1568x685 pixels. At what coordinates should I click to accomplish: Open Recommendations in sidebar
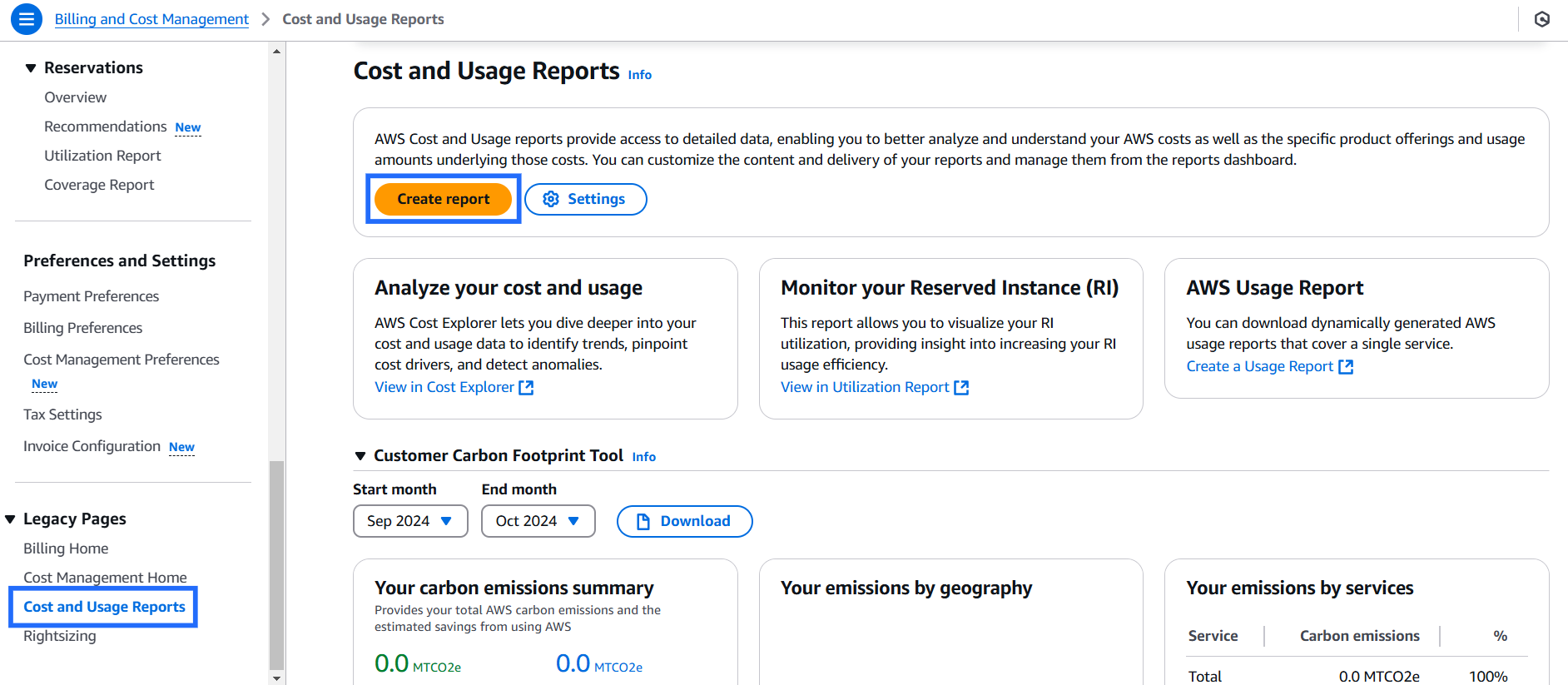106,127
